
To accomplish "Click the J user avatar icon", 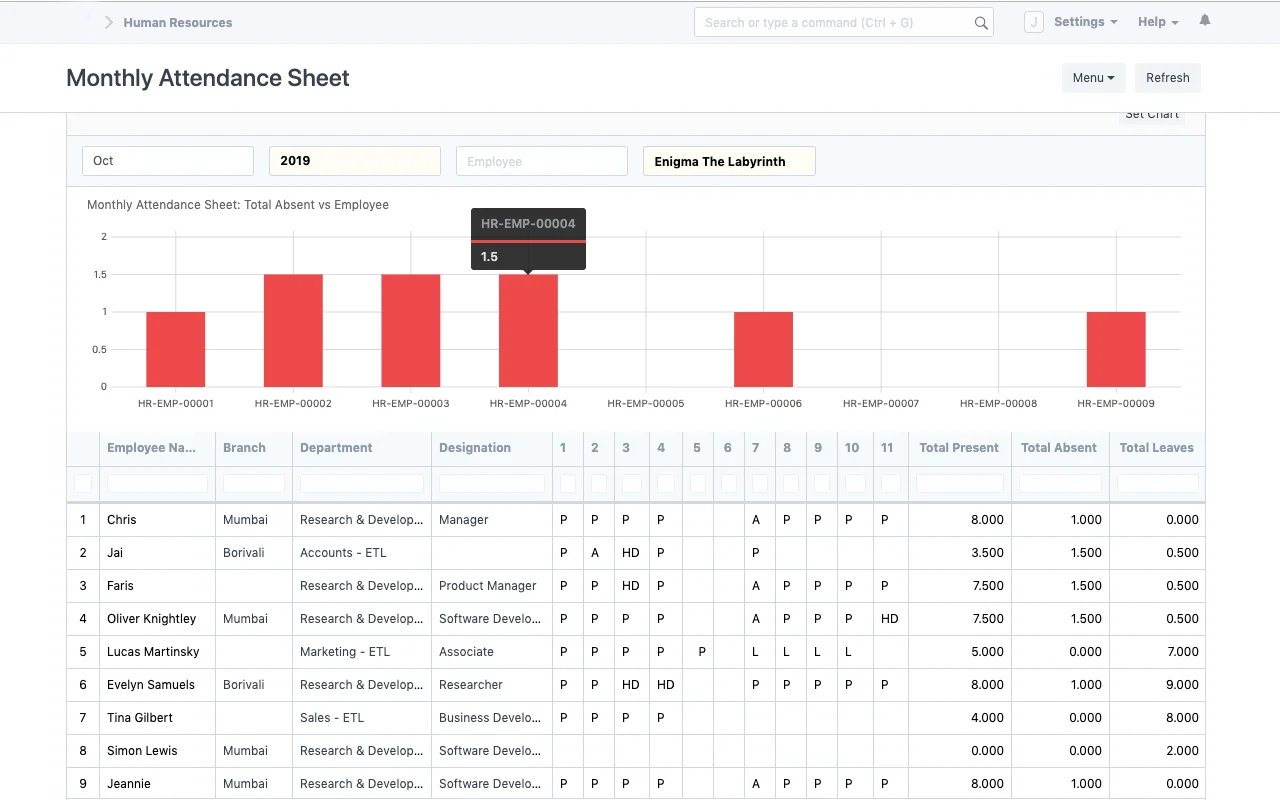I will (x=1033, y=21).
